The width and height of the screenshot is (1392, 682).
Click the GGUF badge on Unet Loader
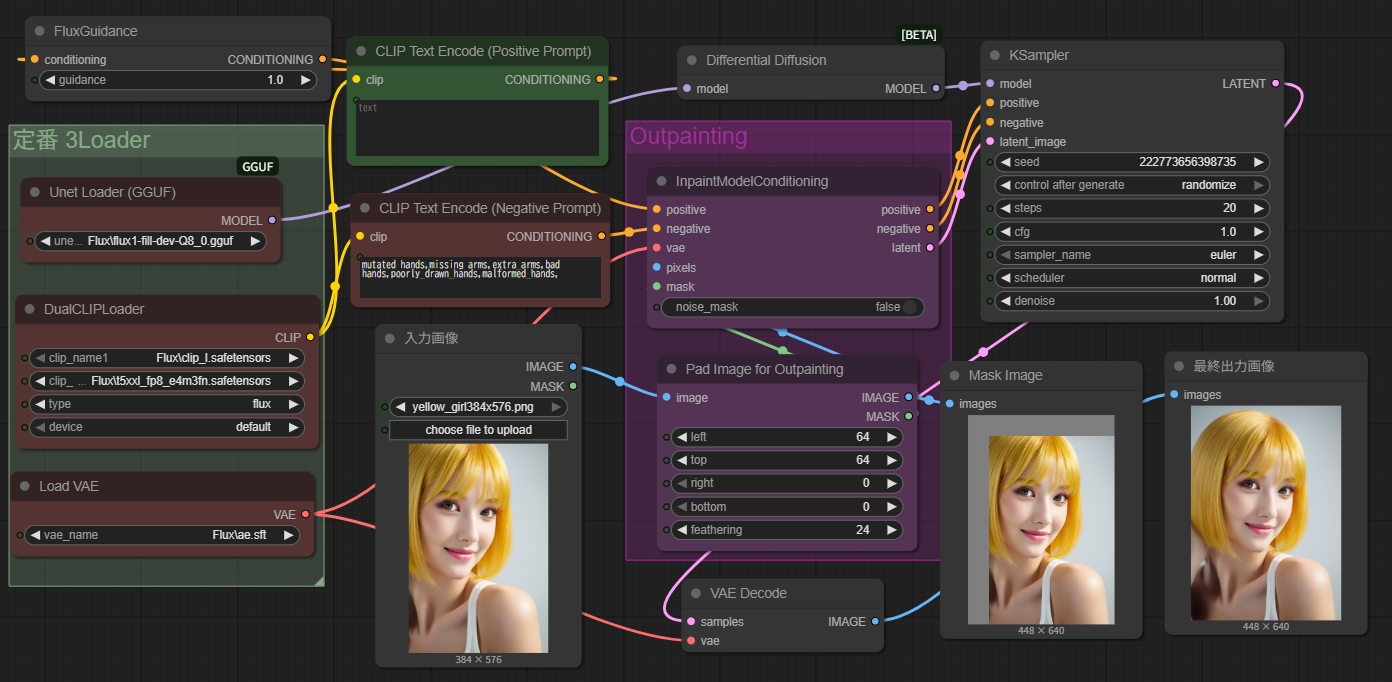coord(257,166)
